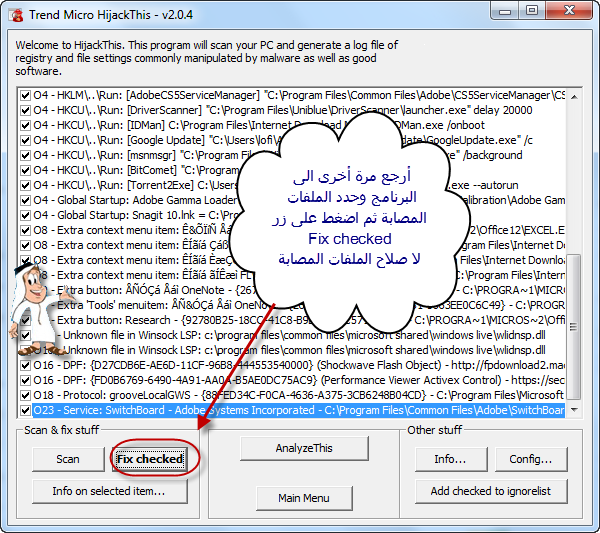Click the Scan button

pyautogui.click(x=68, y=459)
